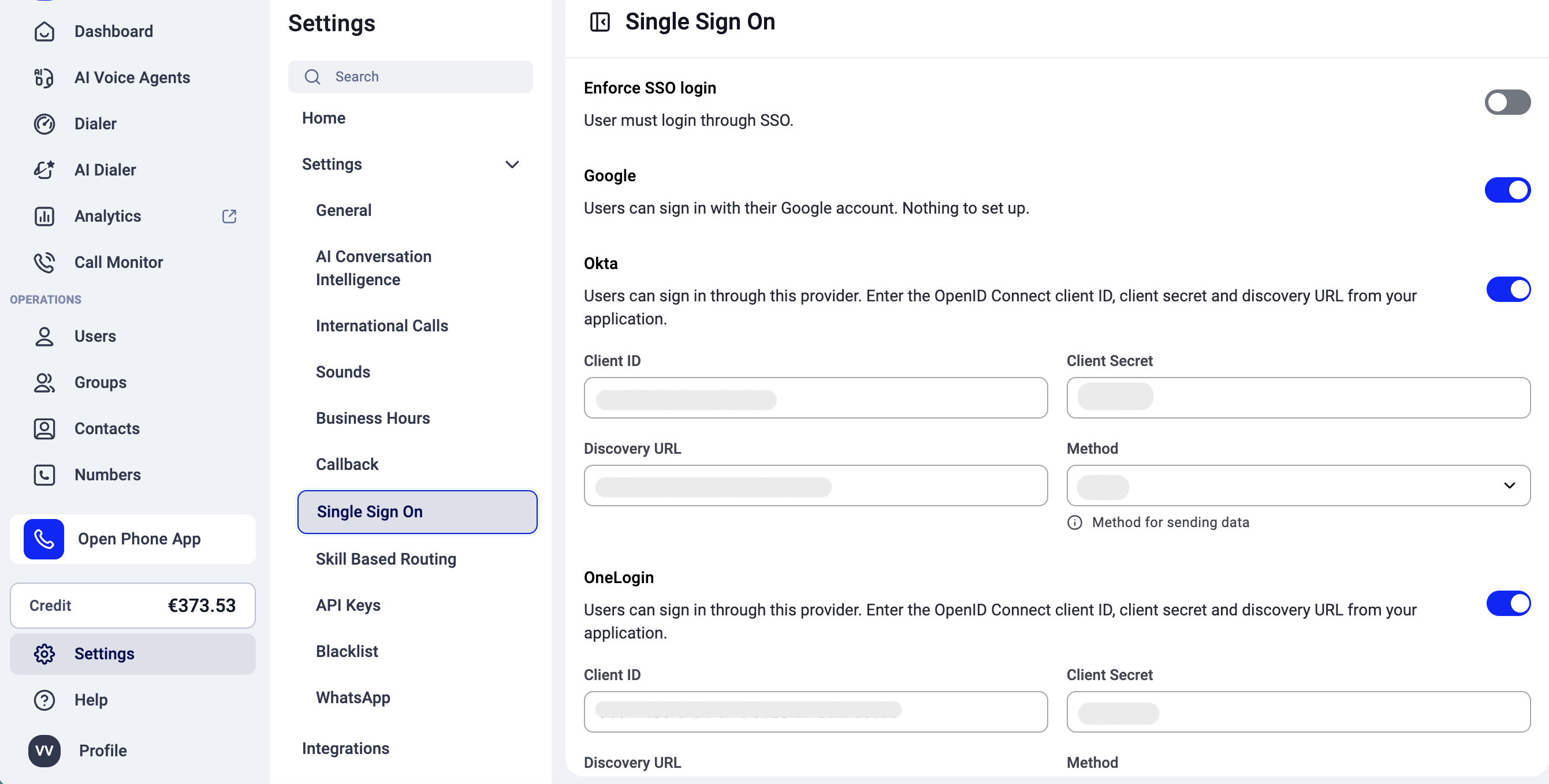Click the info icon beside Method for sending data

tap(1075, 522)
